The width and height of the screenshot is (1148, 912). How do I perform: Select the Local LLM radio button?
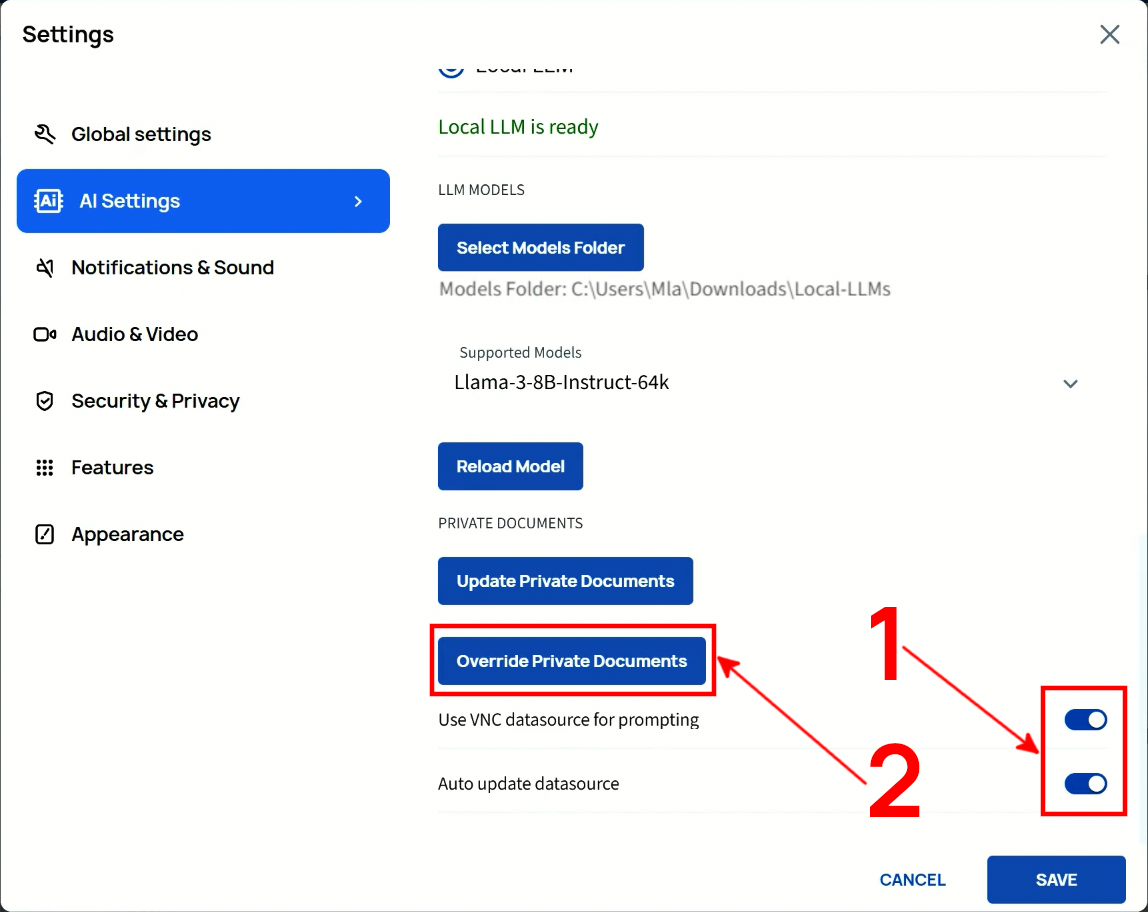[x=451, y=67]
